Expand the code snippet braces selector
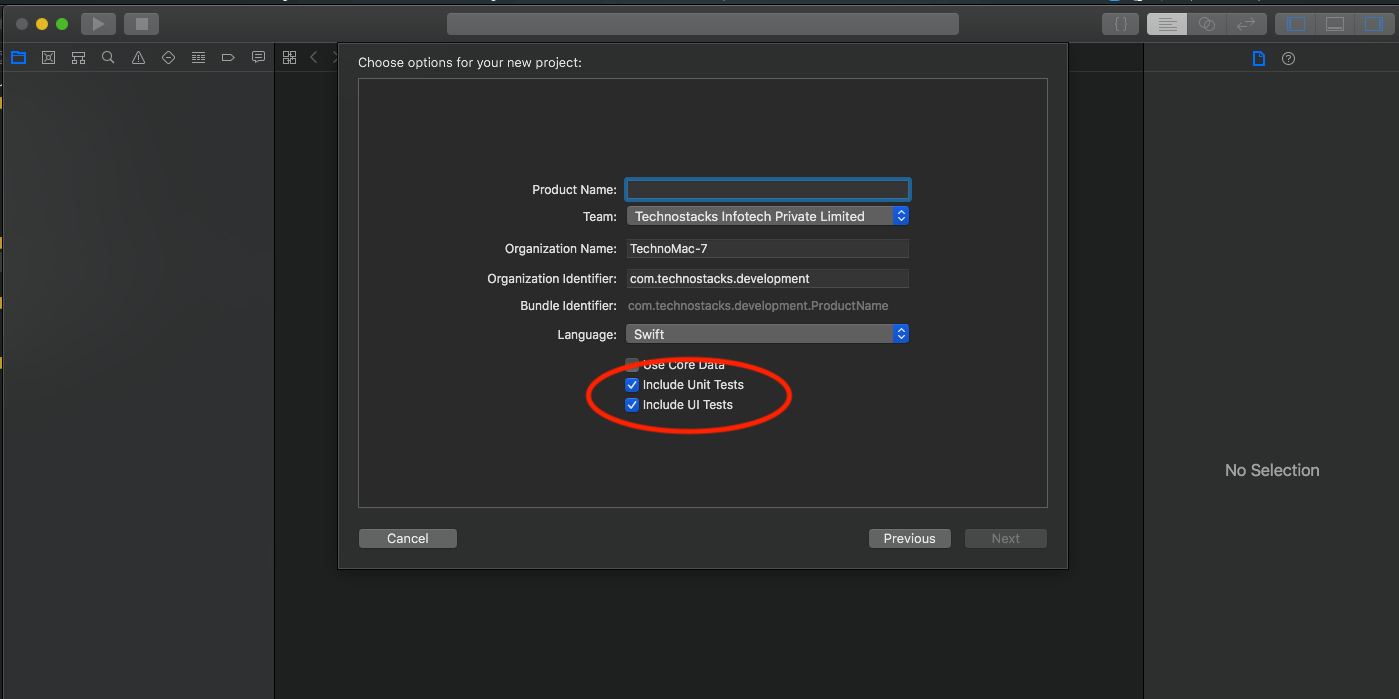The height and width of the screenshot is (699, 1399). click(x=1120, y=23)
